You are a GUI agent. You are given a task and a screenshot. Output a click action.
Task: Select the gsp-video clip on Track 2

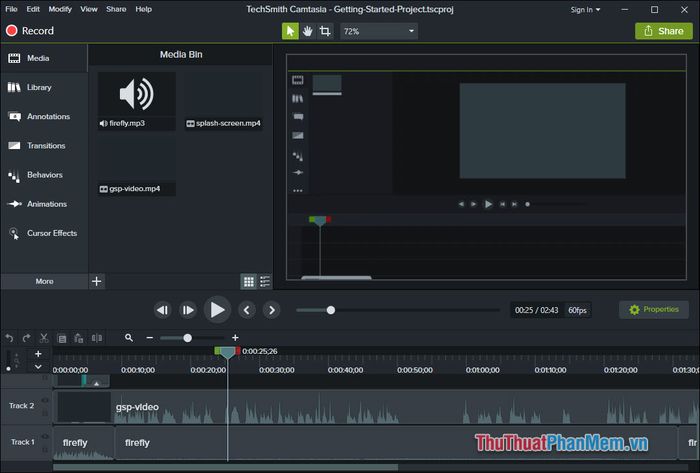(x=376, y=407)
